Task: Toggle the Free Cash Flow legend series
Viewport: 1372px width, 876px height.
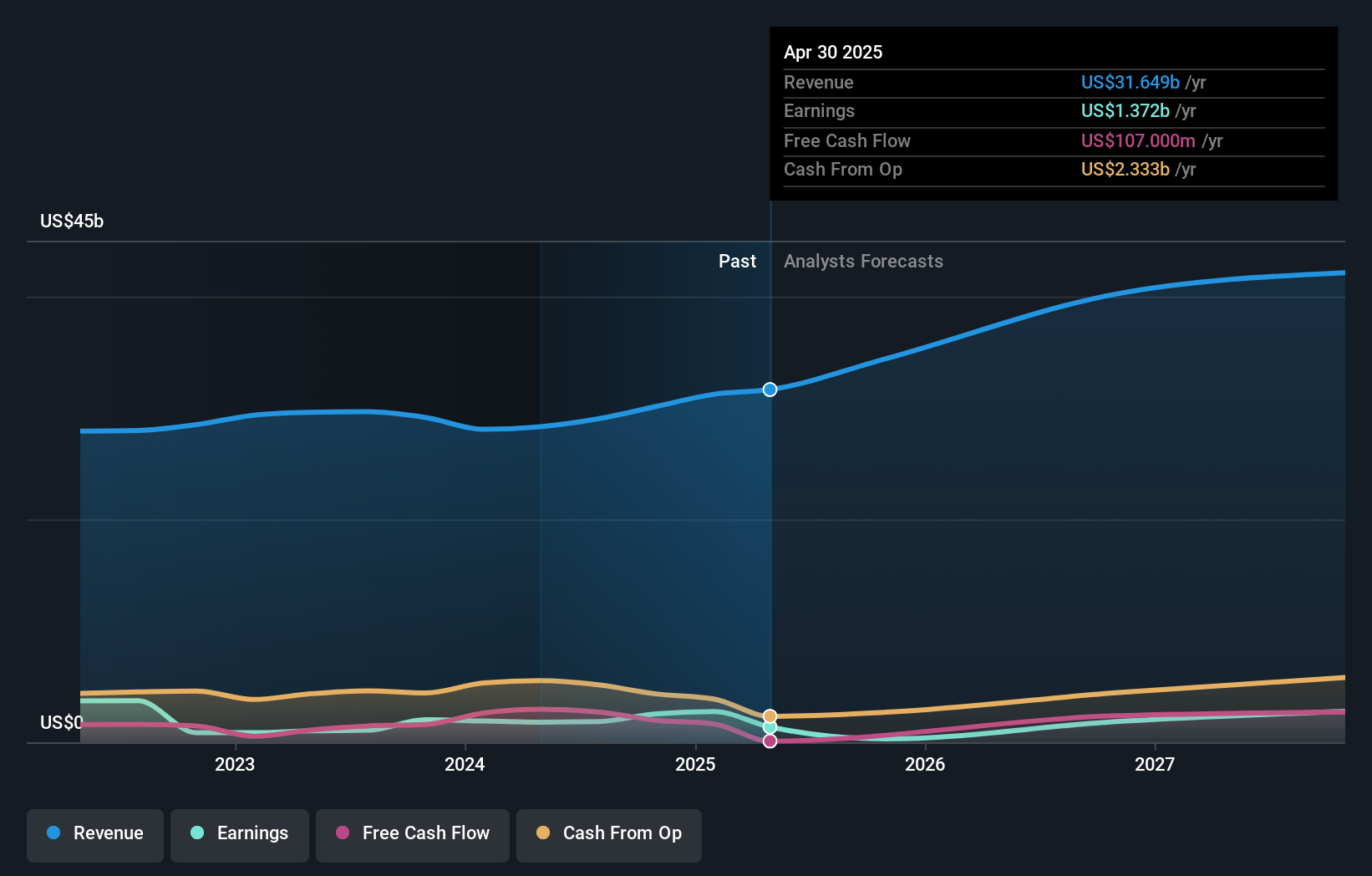Action: tap(413, 835)
